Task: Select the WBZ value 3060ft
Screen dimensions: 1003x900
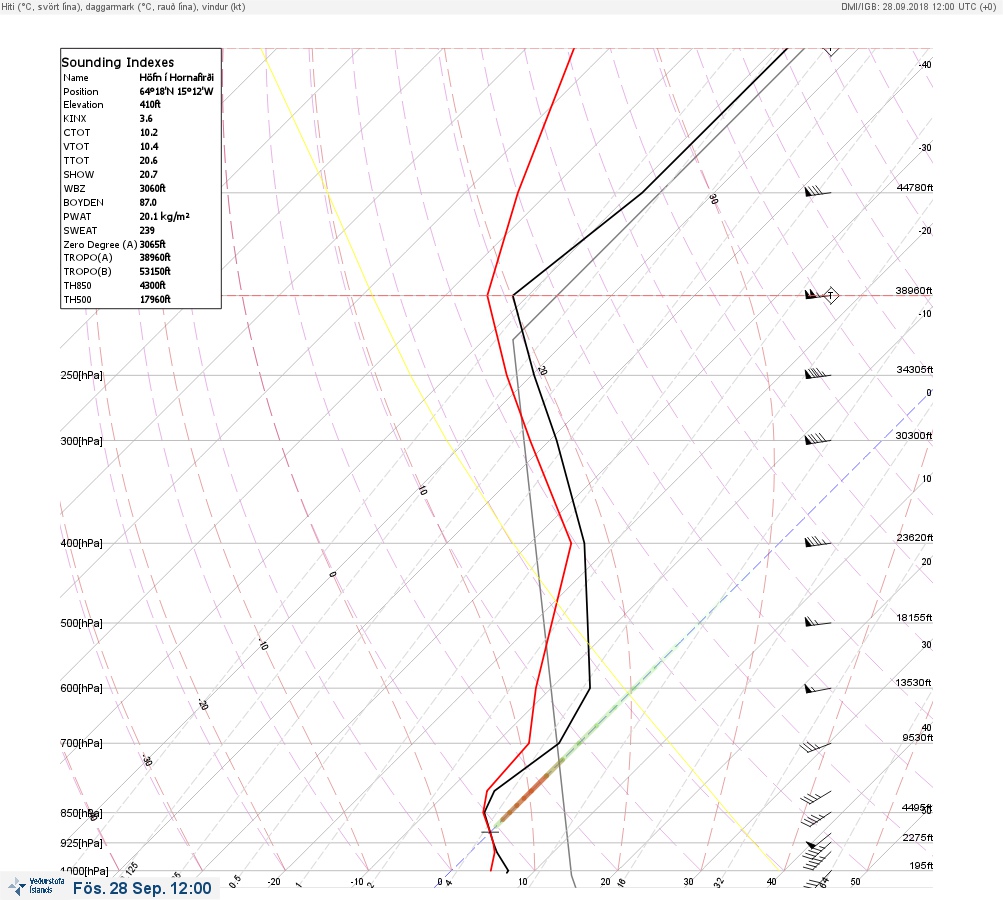Action: (152, 188)
